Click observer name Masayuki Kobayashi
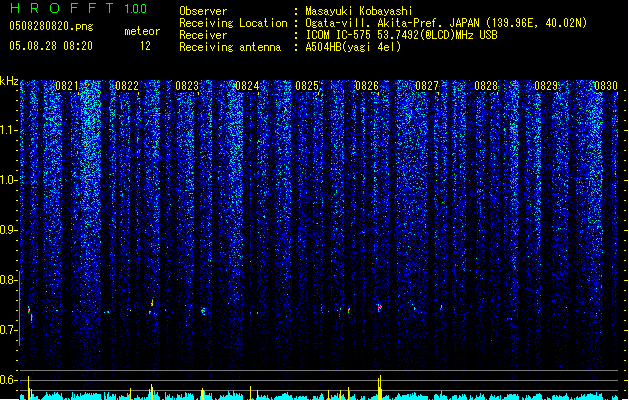The width and height of the screenshot is (629, 400). point(359,11)
